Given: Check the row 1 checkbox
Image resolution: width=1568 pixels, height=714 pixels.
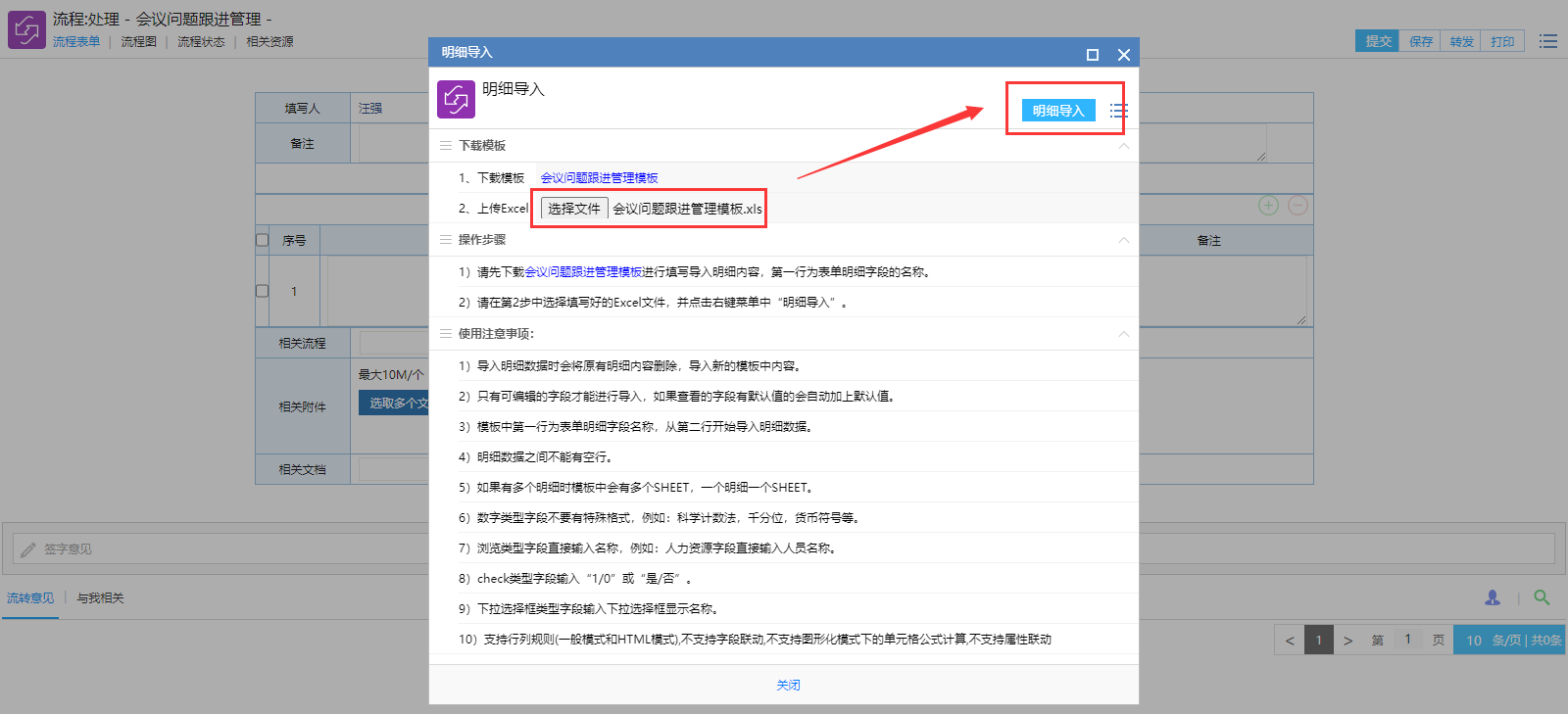Looking at the screenshot, I should [262, 291].
